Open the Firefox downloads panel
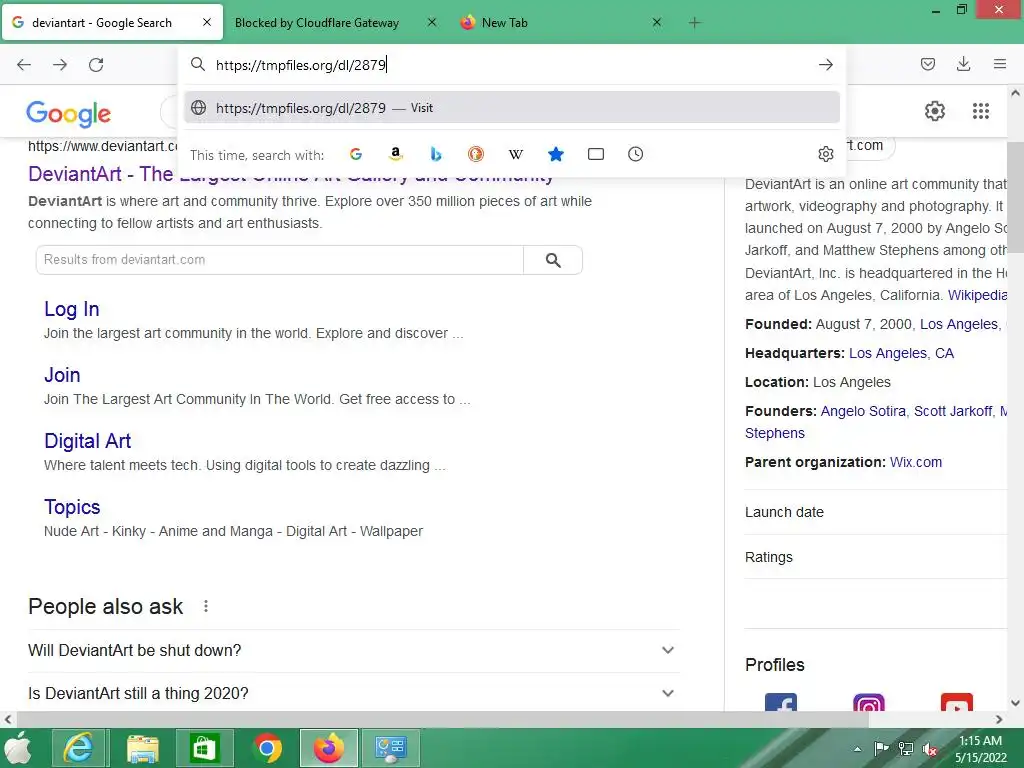Screen dimensions: 1024x768 point(963,64)
